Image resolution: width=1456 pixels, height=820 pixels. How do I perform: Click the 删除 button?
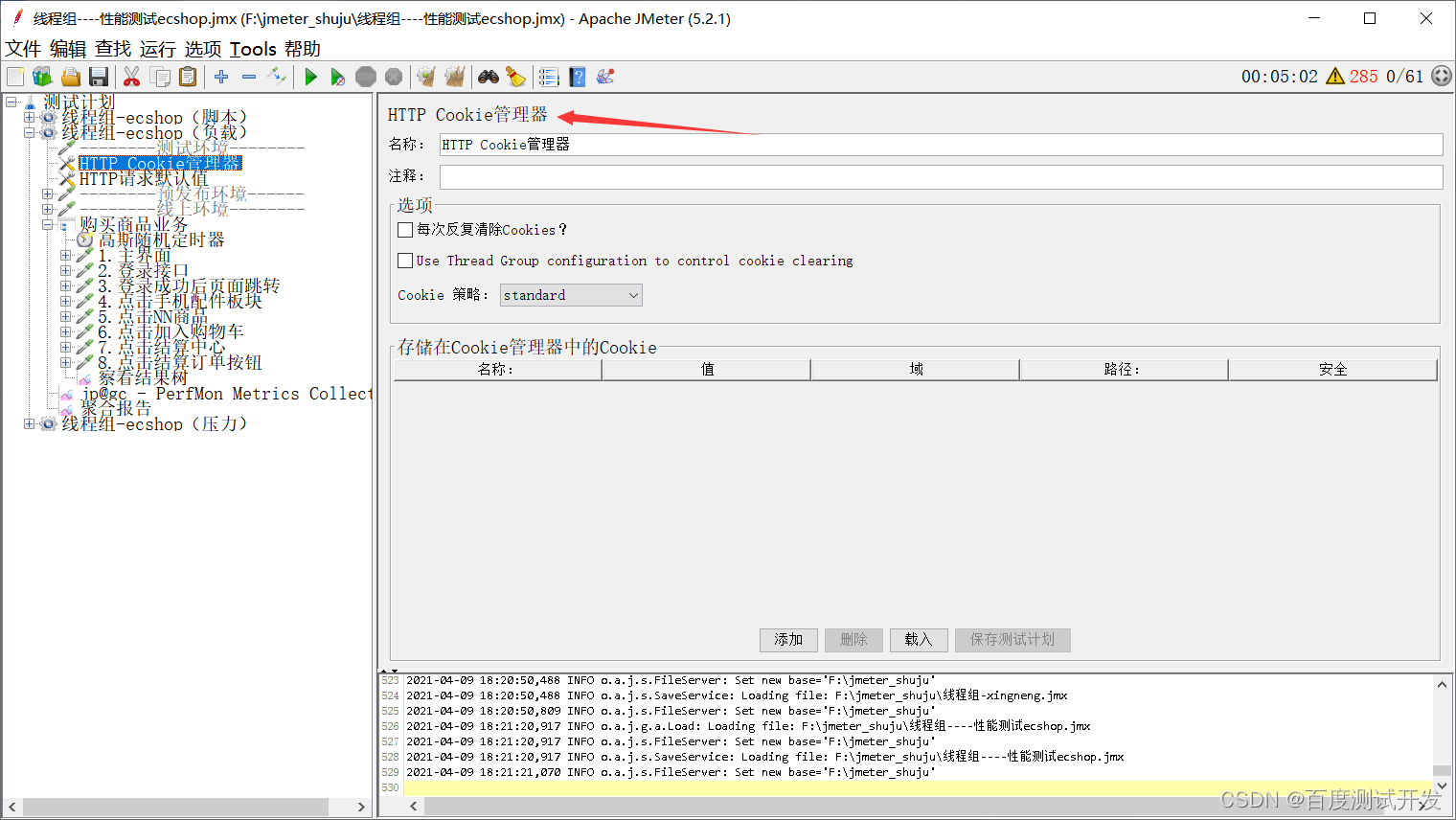pyautogui.click(x=853, y=640)
